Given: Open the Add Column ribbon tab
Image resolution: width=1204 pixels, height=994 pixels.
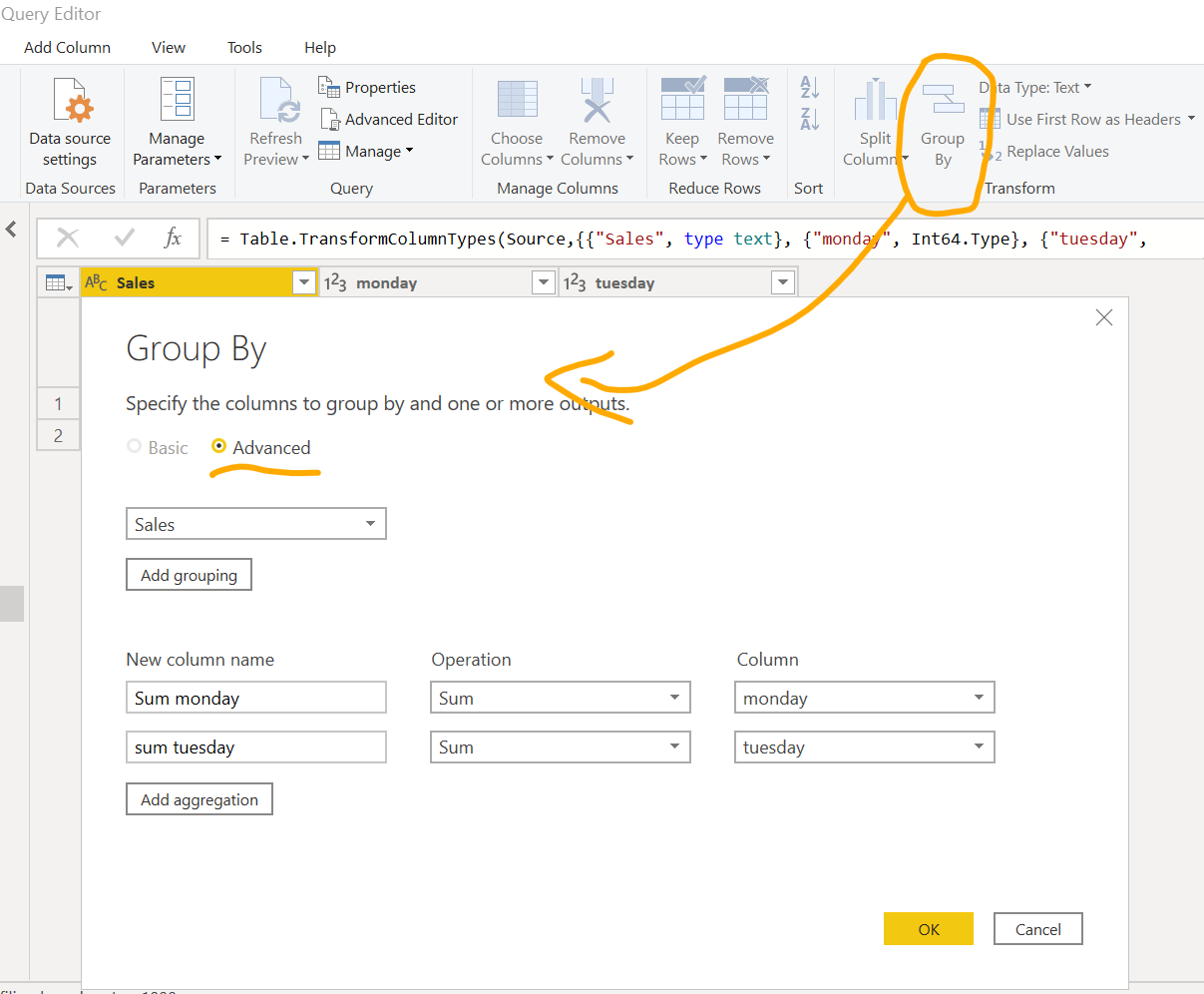Looking at the screenshot, I should 67,47.
